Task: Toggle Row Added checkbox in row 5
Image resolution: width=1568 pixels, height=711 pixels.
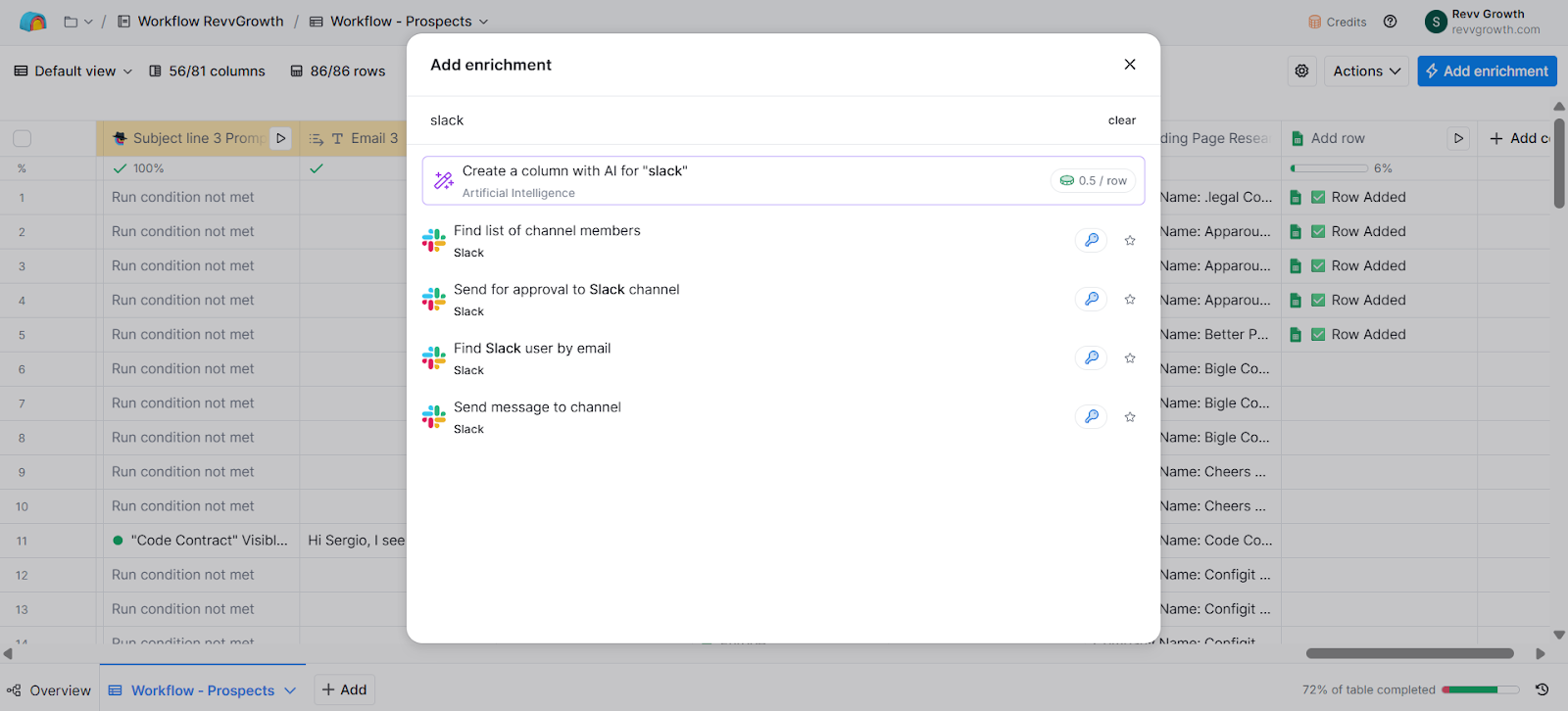Action: (x=1318, y=334)
